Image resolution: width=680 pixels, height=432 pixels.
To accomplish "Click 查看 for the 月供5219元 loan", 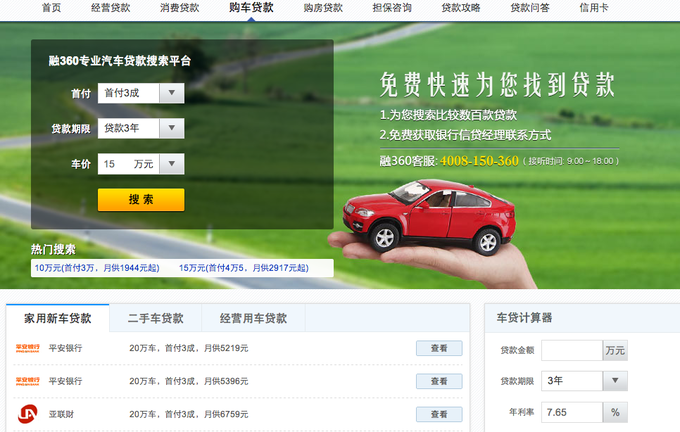I will 439,348.
